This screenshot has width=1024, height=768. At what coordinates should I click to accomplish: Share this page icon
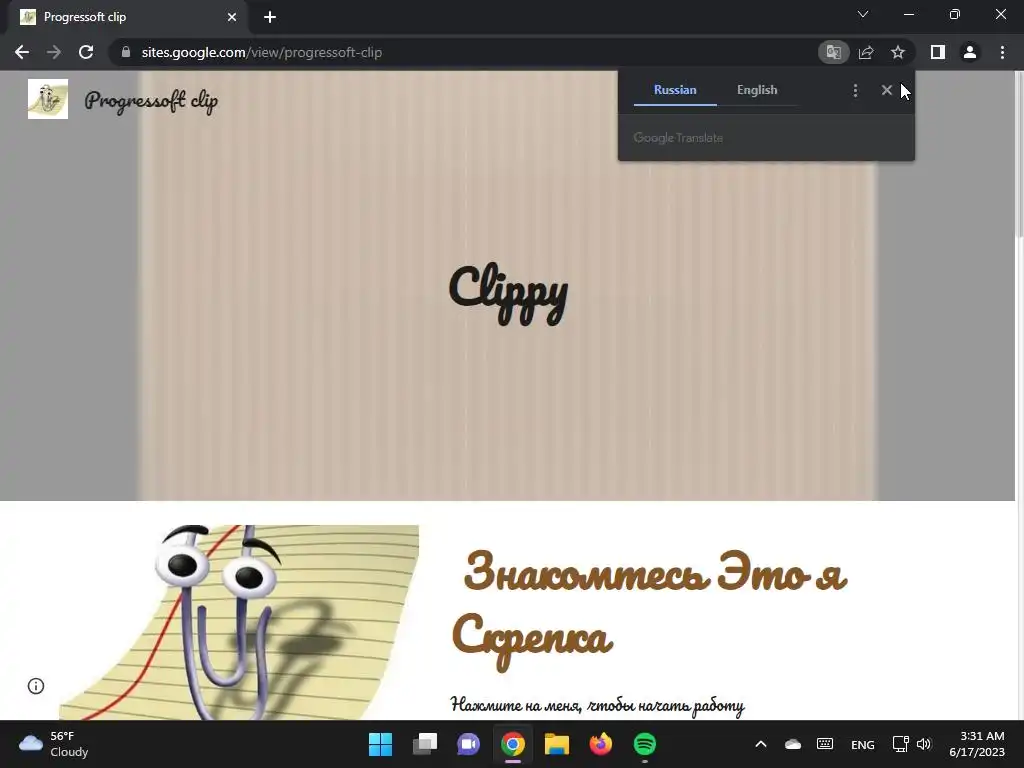(866, 52)
